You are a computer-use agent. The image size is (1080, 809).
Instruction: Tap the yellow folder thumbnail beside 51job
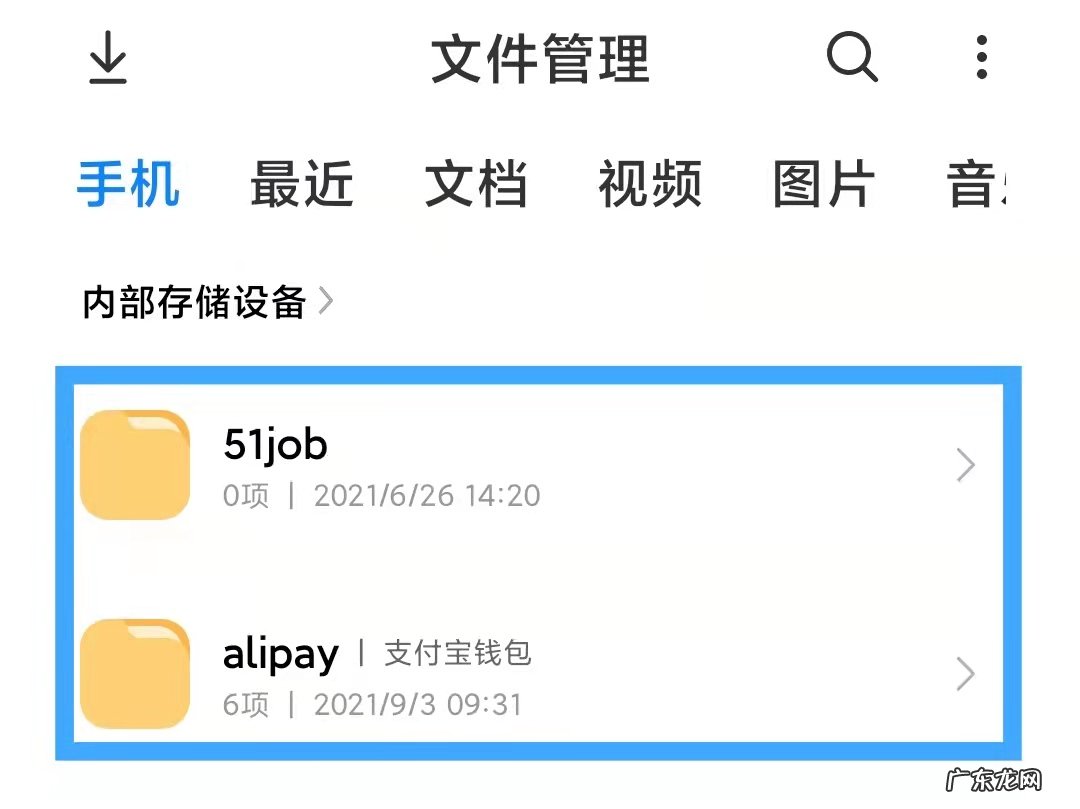(x=133, y=465)
